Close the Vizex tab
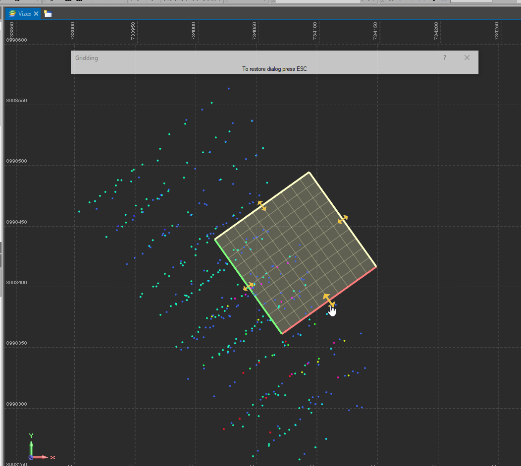Screen dimensions: 521x466 coord(36,14)
